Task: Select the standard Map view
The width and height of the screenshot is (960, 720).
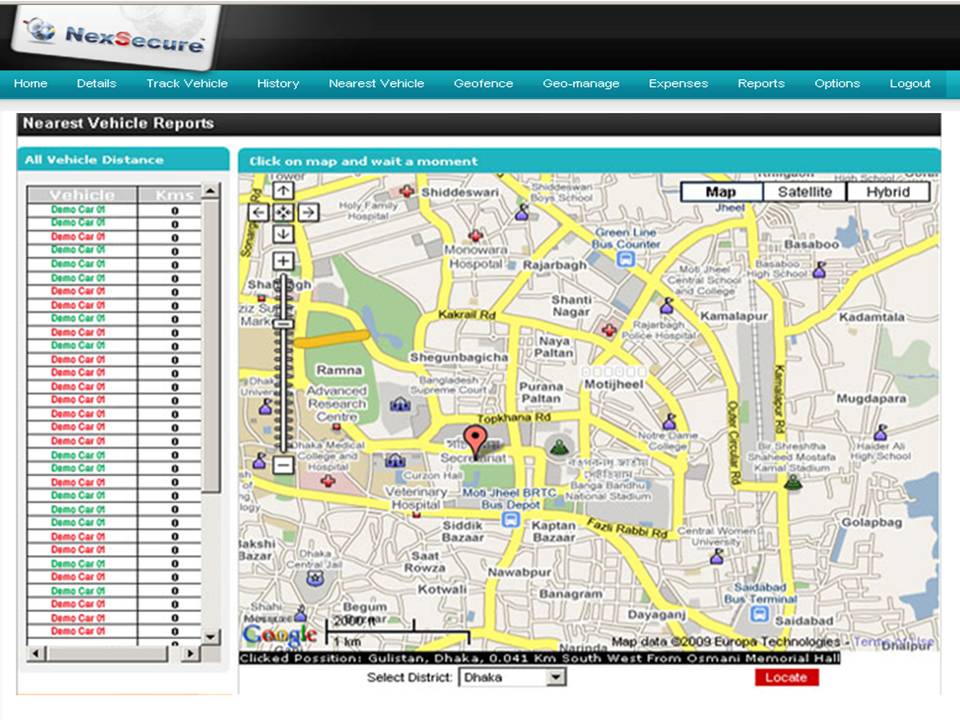Action: [x=721, y=192]
